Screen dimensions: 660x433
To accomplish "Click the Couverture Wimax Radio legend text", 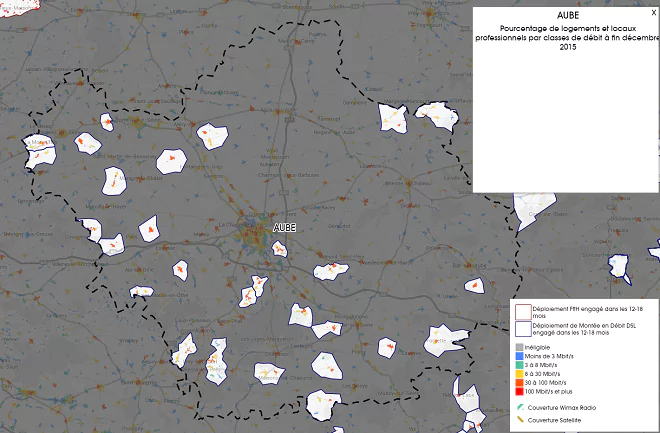I will coord(562,408).
